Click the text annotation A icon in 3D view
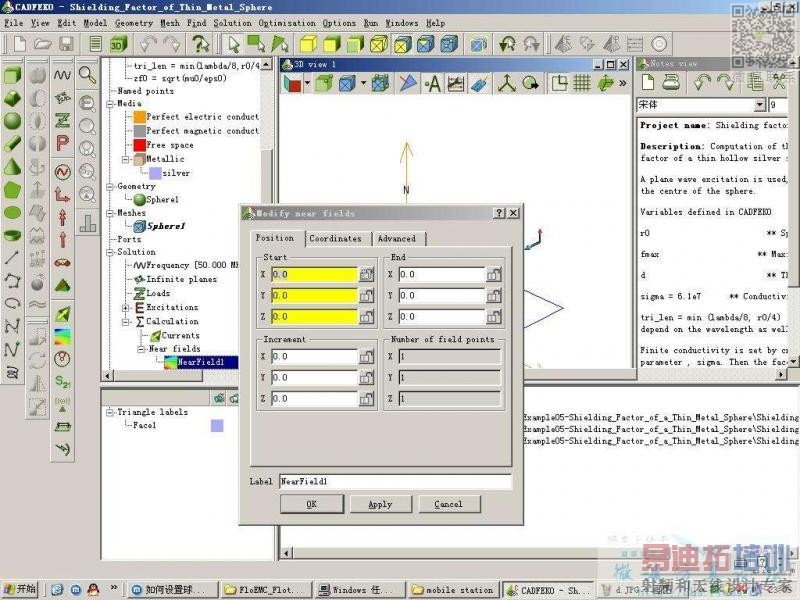The height and width of the screenshot is (600, 800). (x=432, y=84)
